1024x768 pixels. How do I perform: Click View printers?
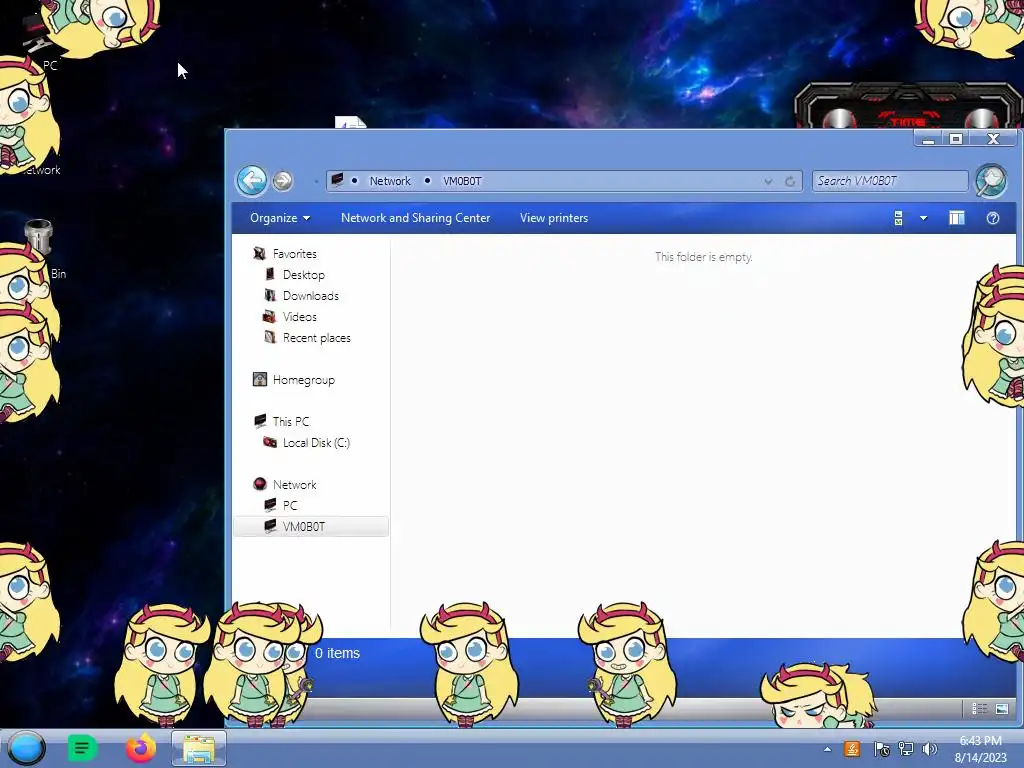pyautogui.click(x=554, y=218)
